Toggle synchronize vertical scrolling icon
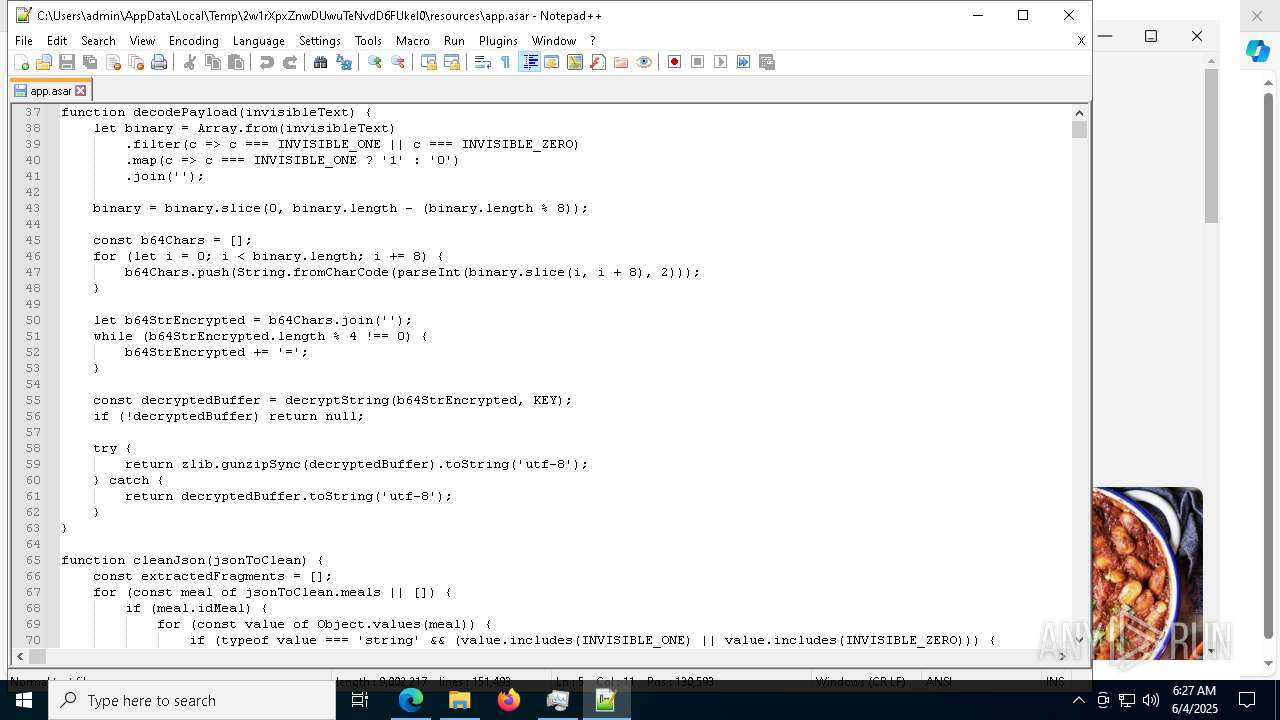The image size is (1280, 720). [429, 62]
